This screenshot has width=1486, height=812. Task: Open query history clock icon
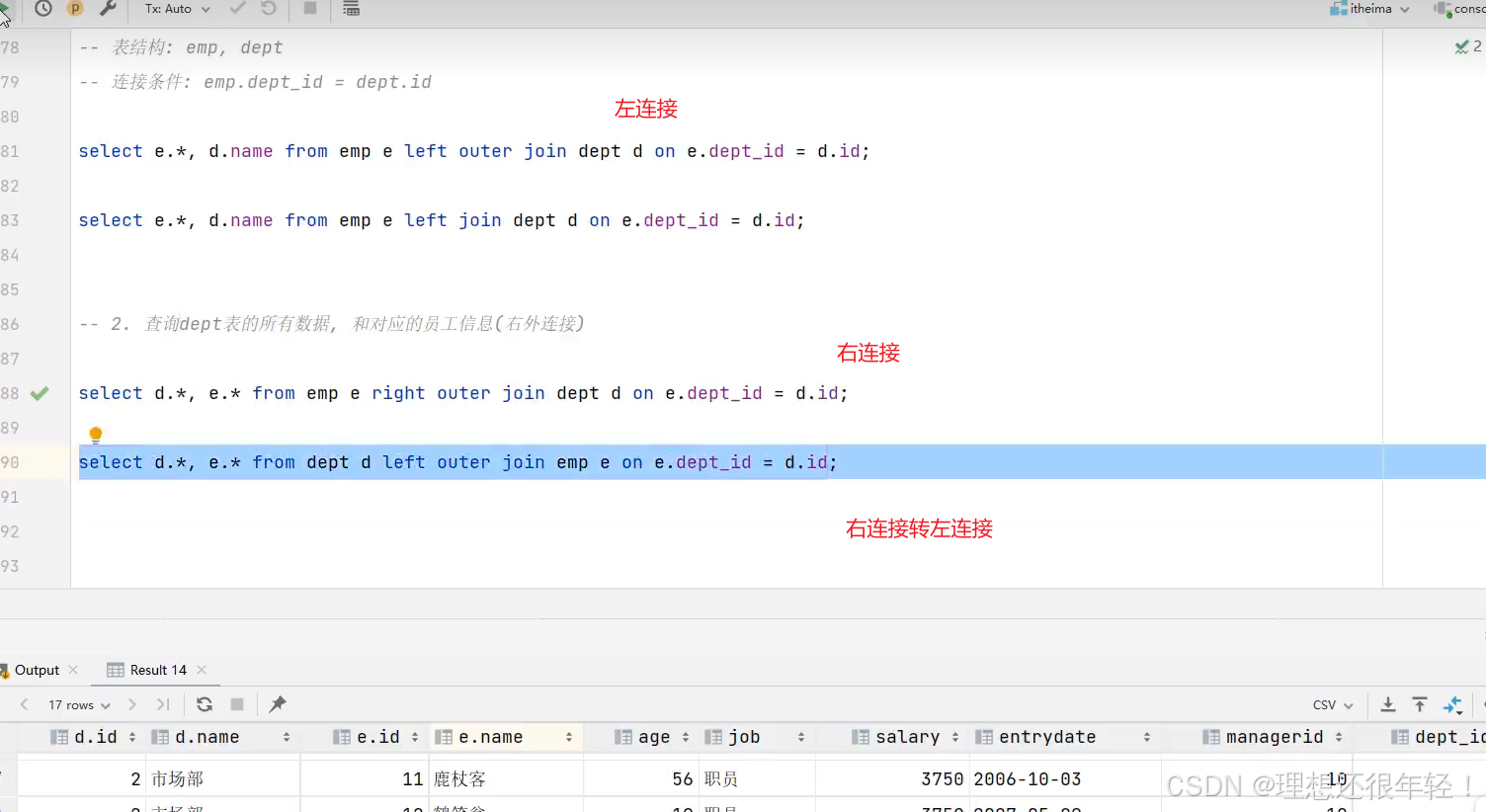coord(43,9)
